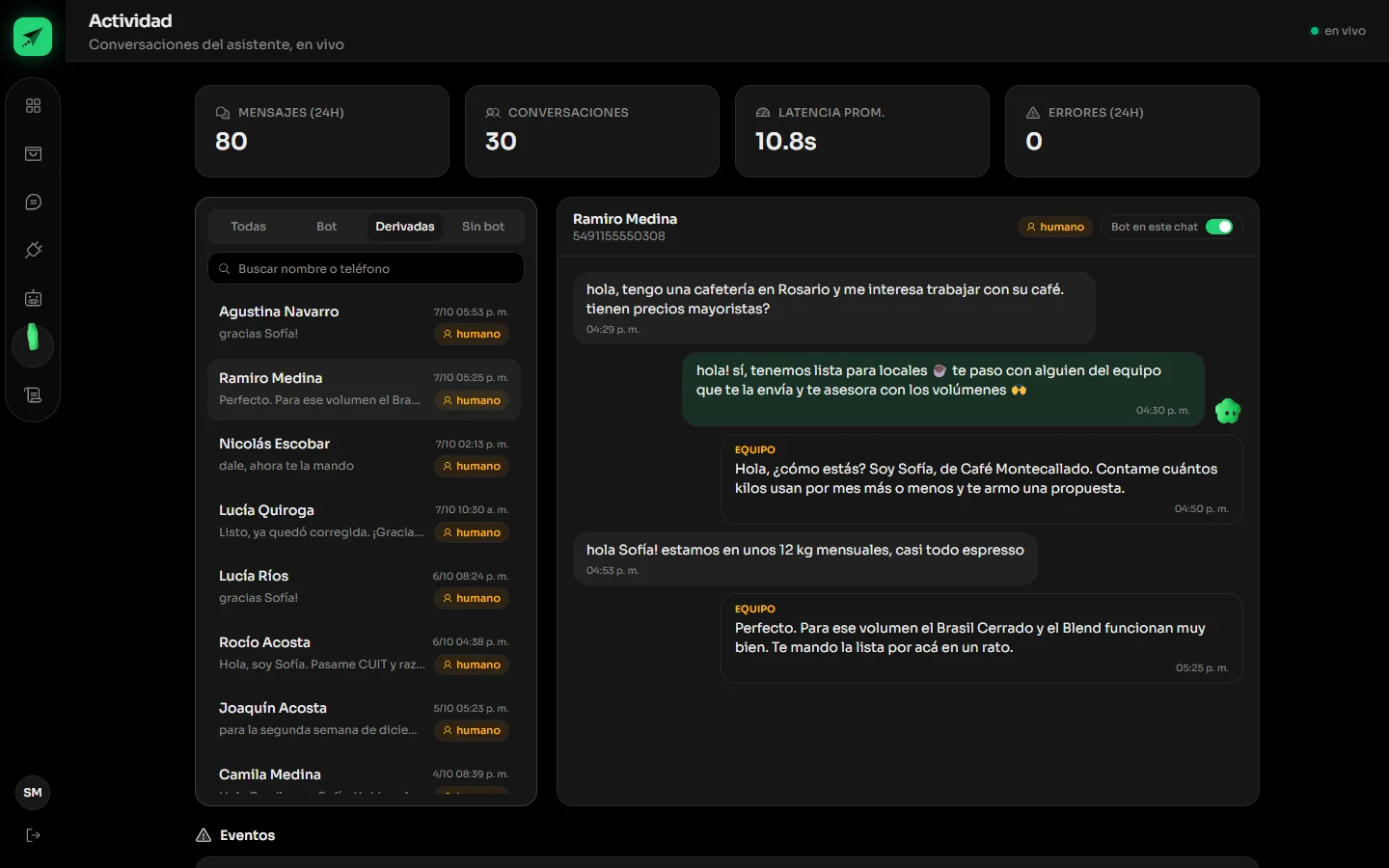Click the Conversaciones card people icon
1389x868 pixels.
[x=493, y=113]
